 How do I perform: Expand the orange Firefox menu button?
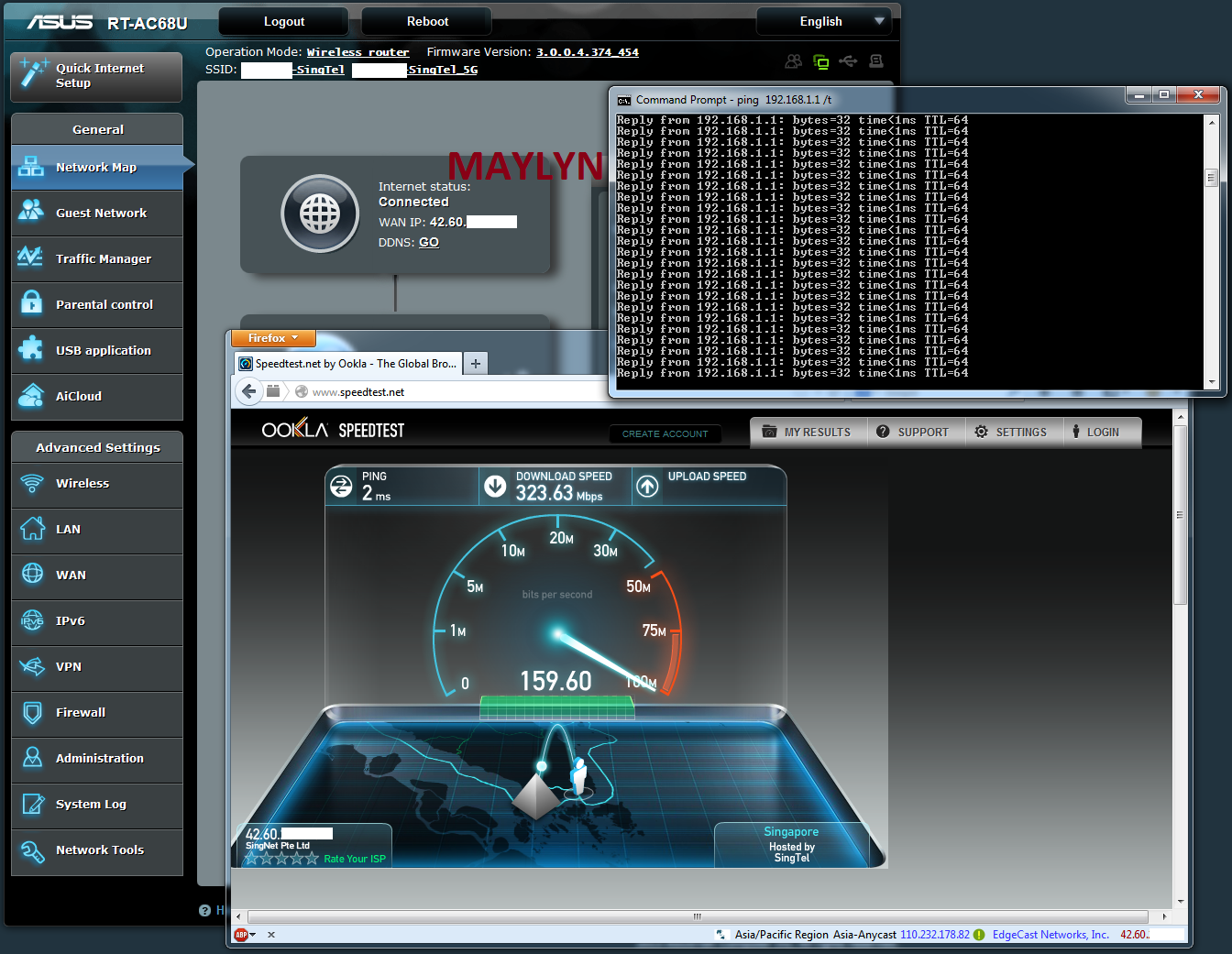pyautogui.click(x=273, y=338)
